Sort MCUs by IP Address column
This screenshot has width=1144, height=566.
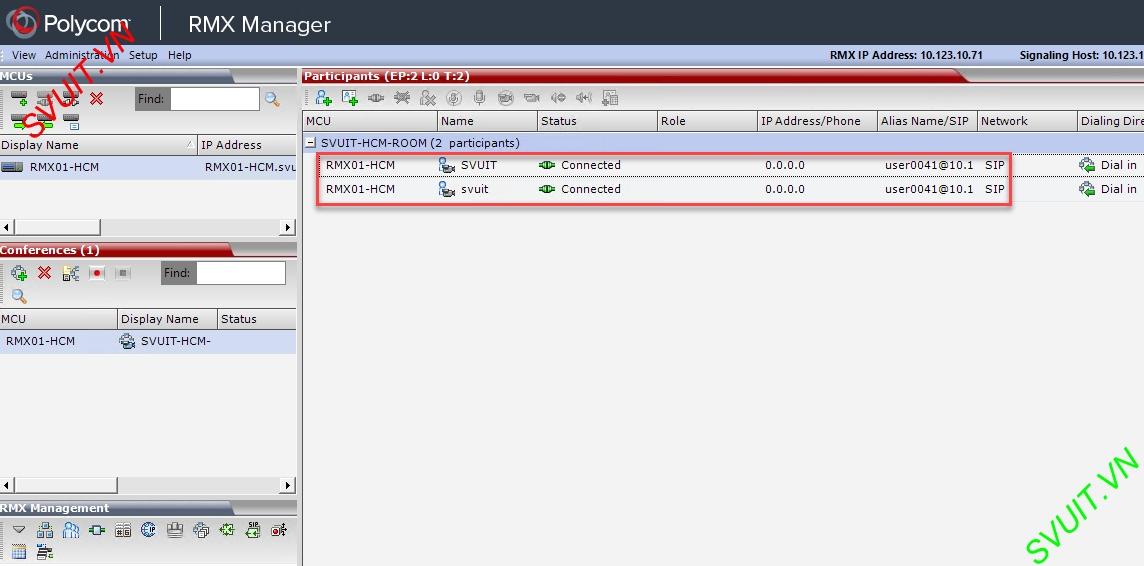coord(247,144)
